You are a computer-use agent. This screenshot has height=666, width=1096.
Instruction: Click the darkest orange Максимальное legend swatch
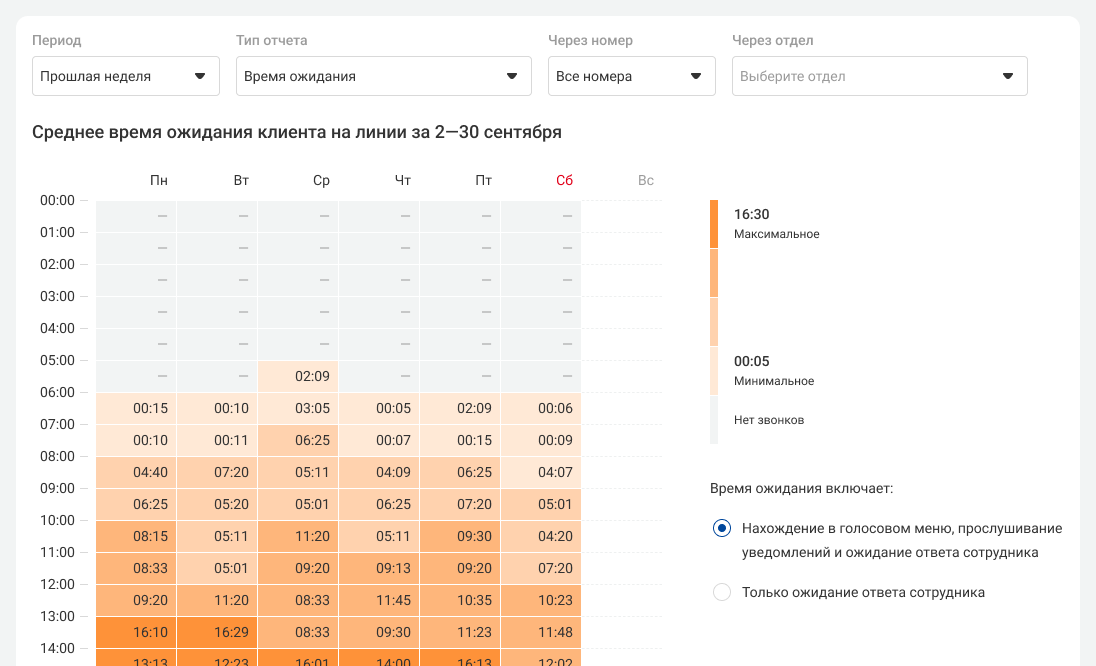pyautogui.click(x=714, y=224)
